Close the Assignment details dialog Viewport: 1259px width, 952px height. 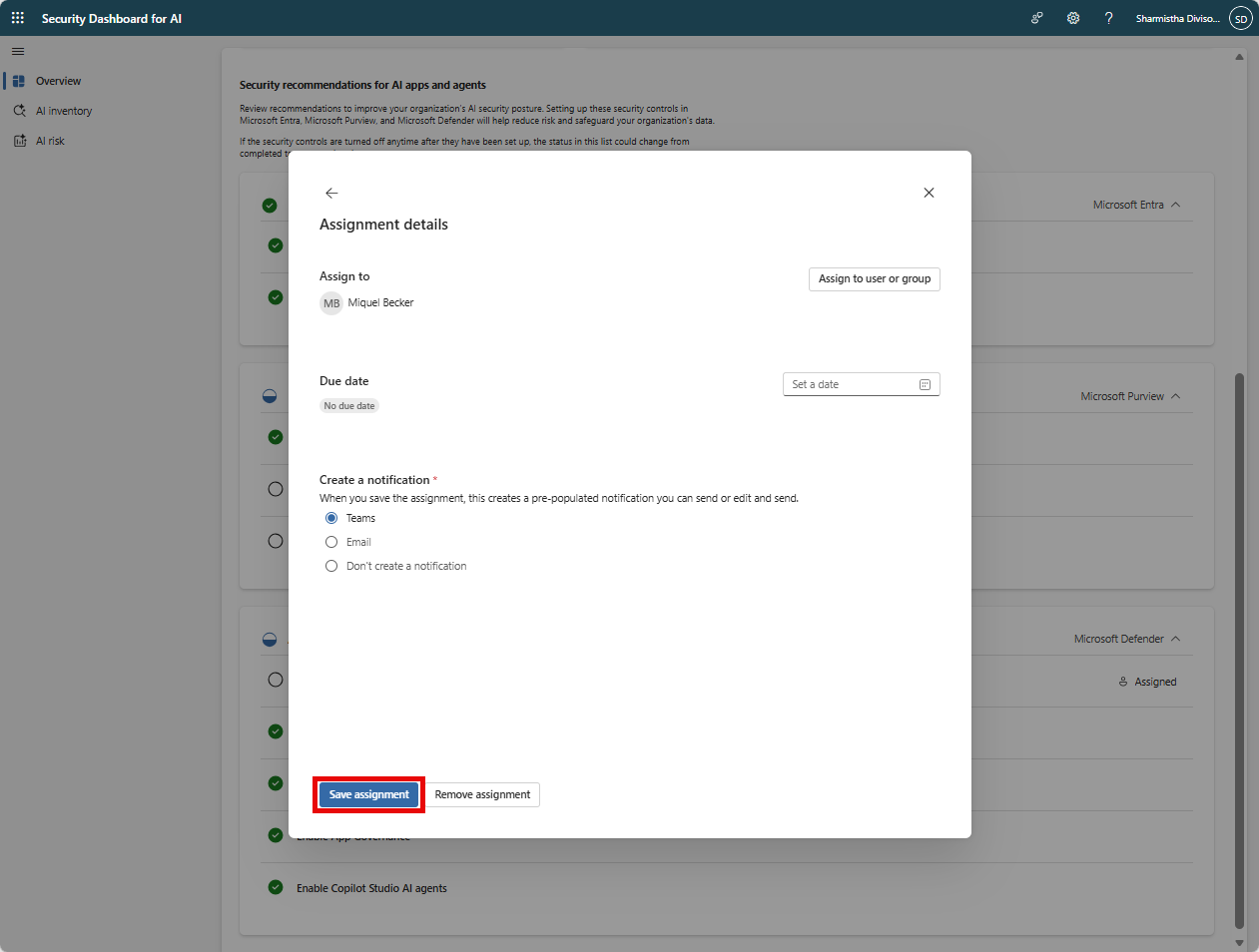pyautogui.click(x=929, y=193)
